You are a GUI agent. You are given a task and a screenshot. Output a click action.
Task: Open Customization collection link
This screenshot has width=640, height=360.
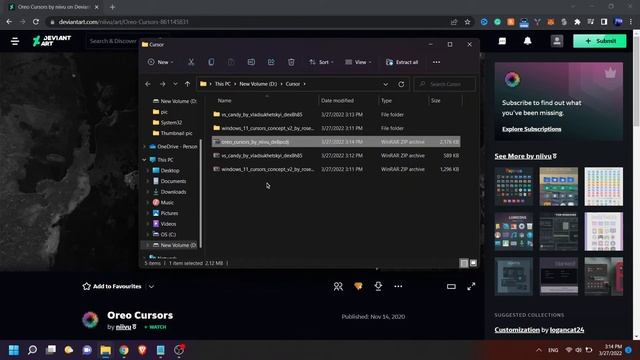(x=517, y=330)
